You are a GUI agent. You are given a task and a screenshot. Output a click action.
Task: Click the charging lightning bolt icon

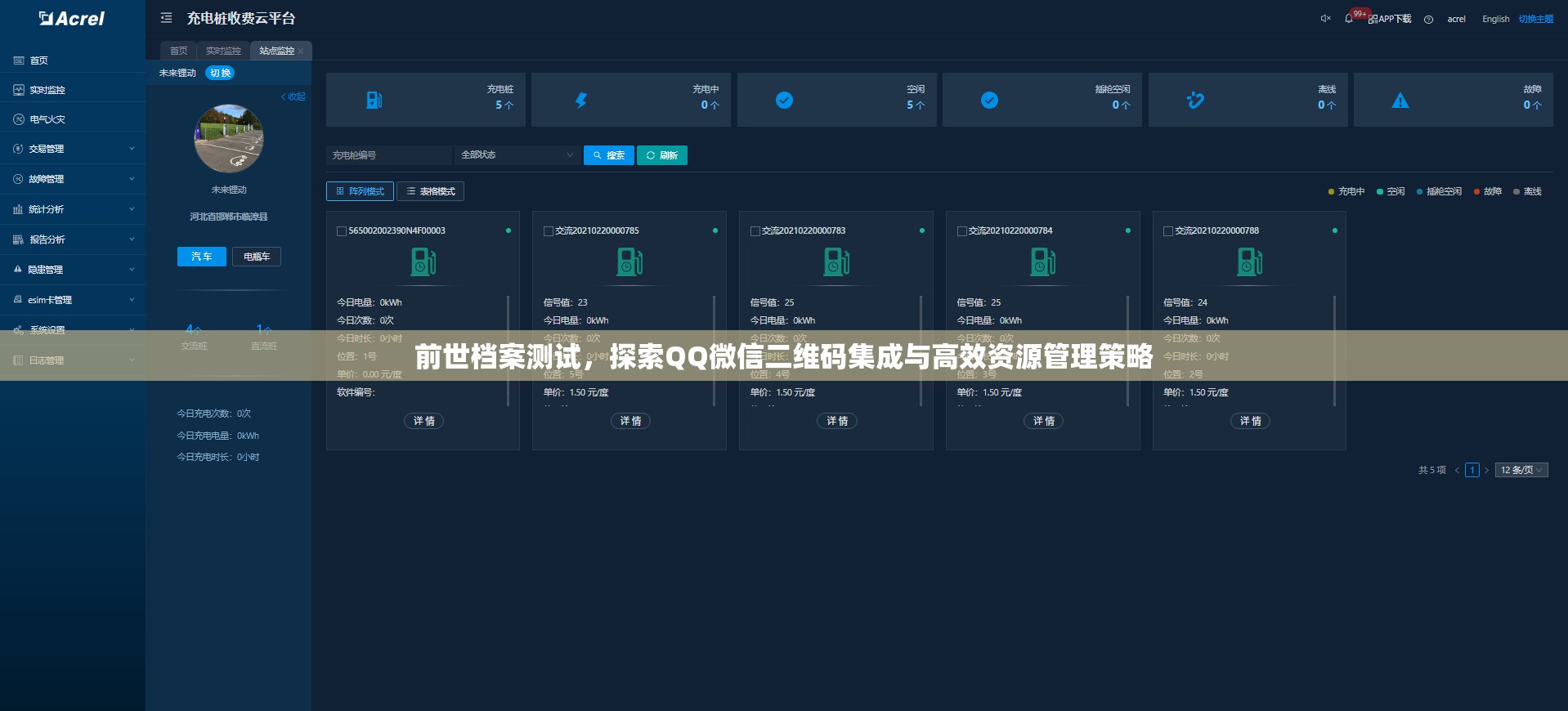point(580,101)
